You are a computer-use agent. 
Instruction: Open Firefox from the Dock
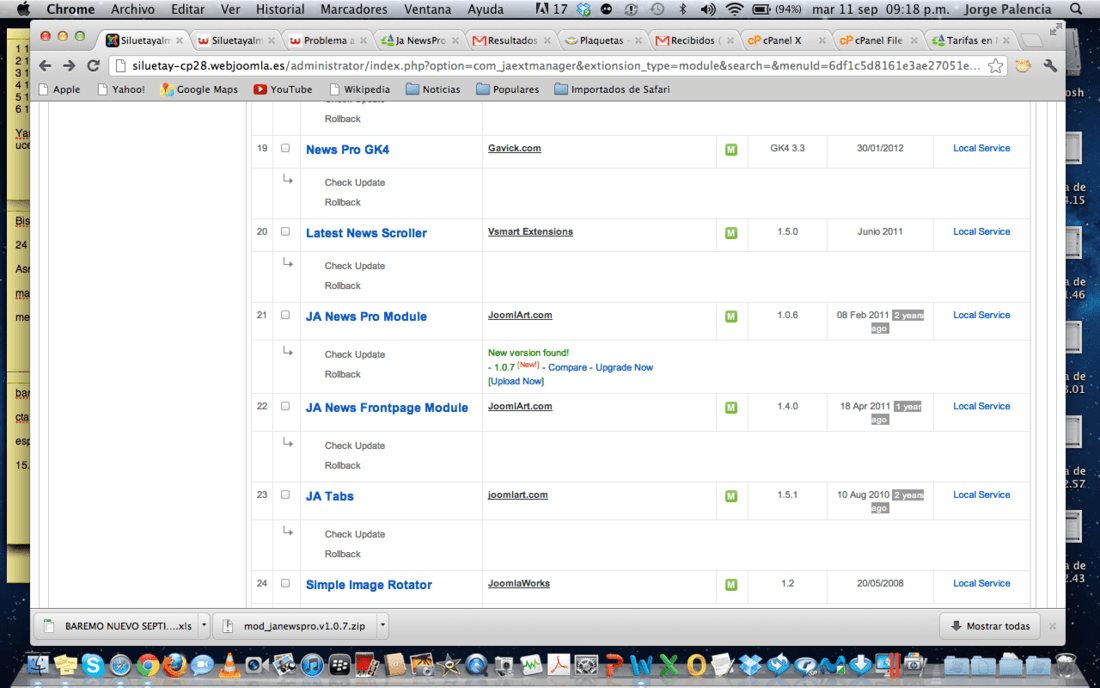tap(175, 665)
